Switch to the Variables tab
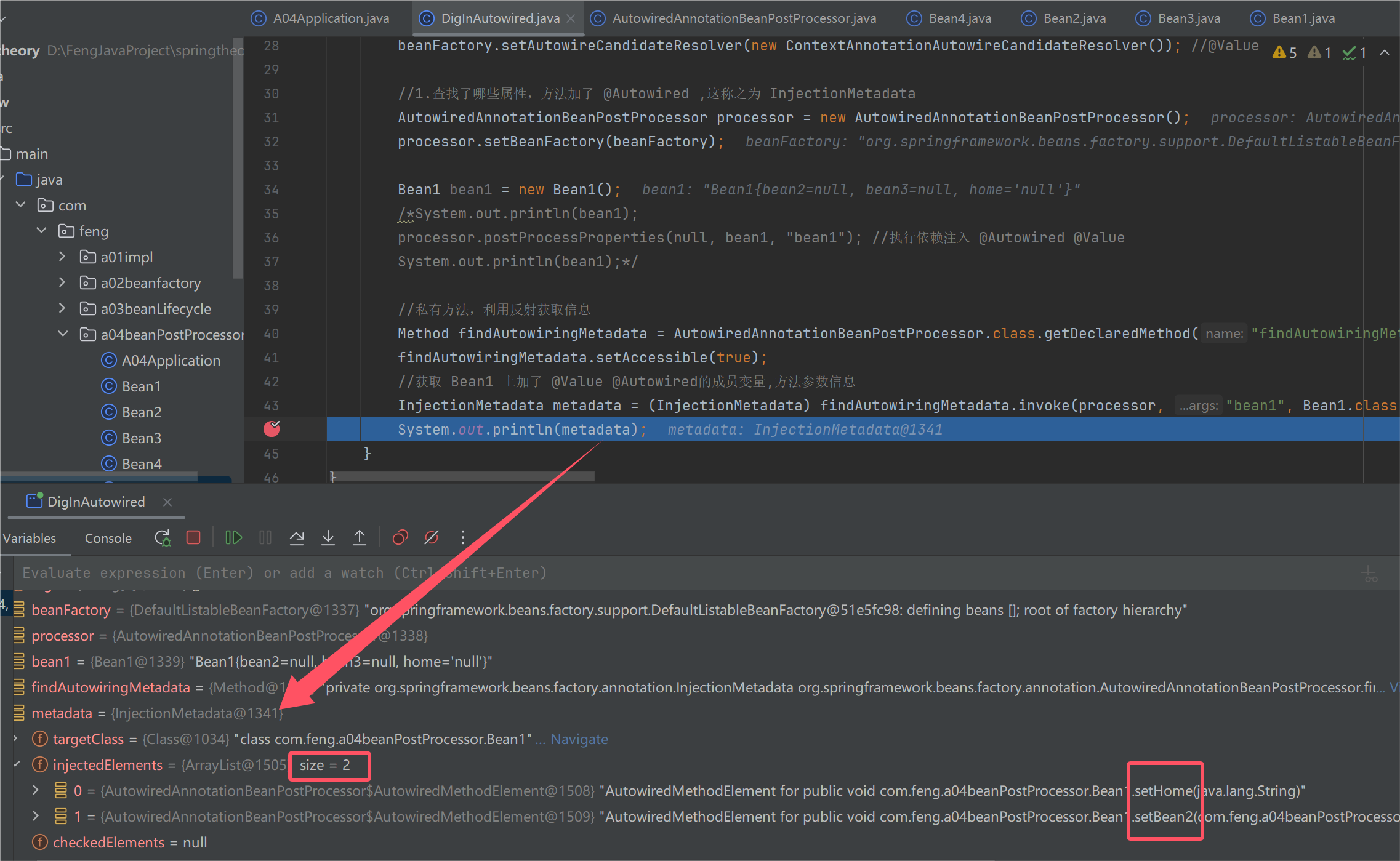This screenshot has height=861, width=1400. pos(29,538)
